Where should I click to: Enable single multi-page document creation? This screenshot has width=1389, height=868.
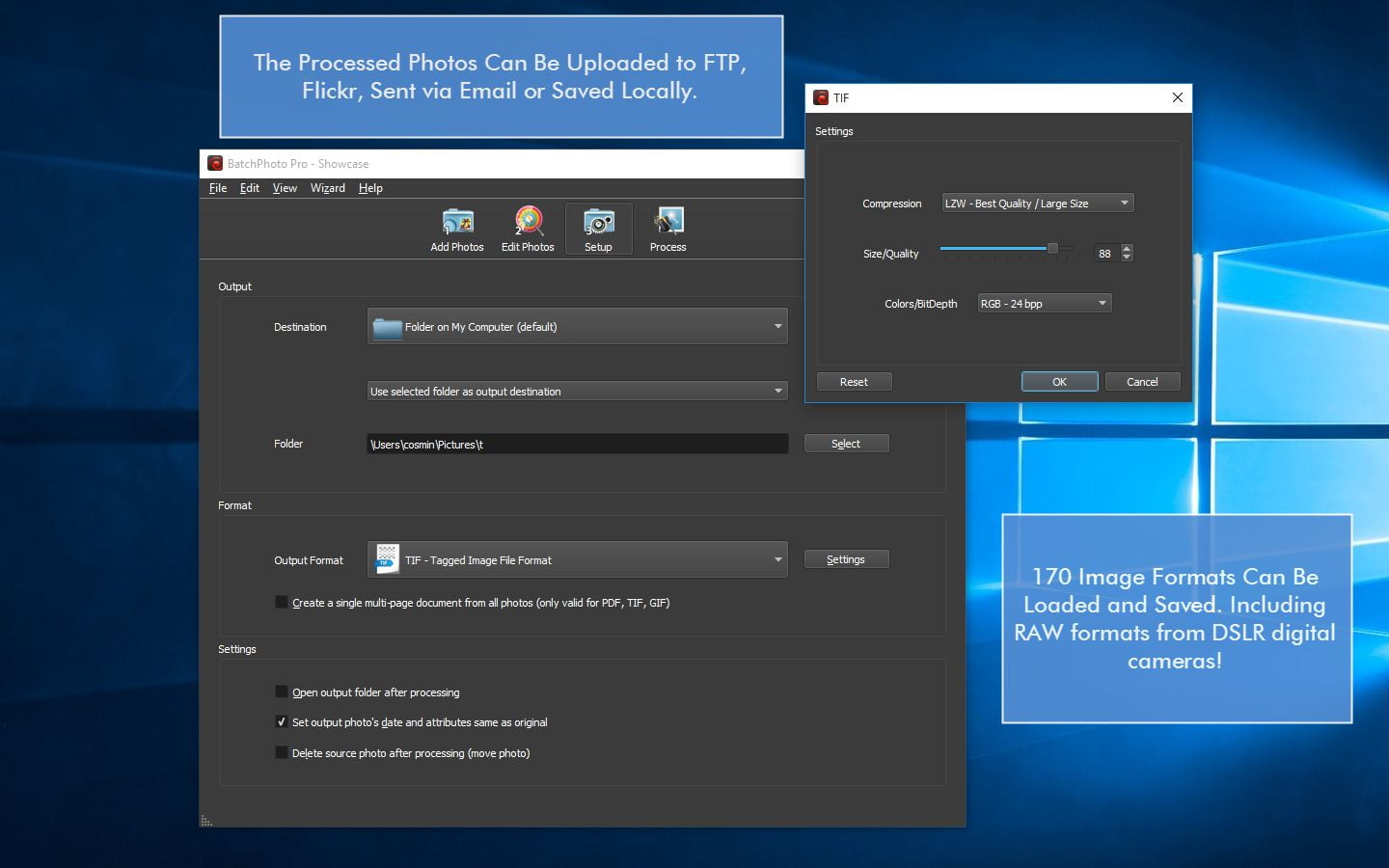pyautogui.click(x=282, y=602)
